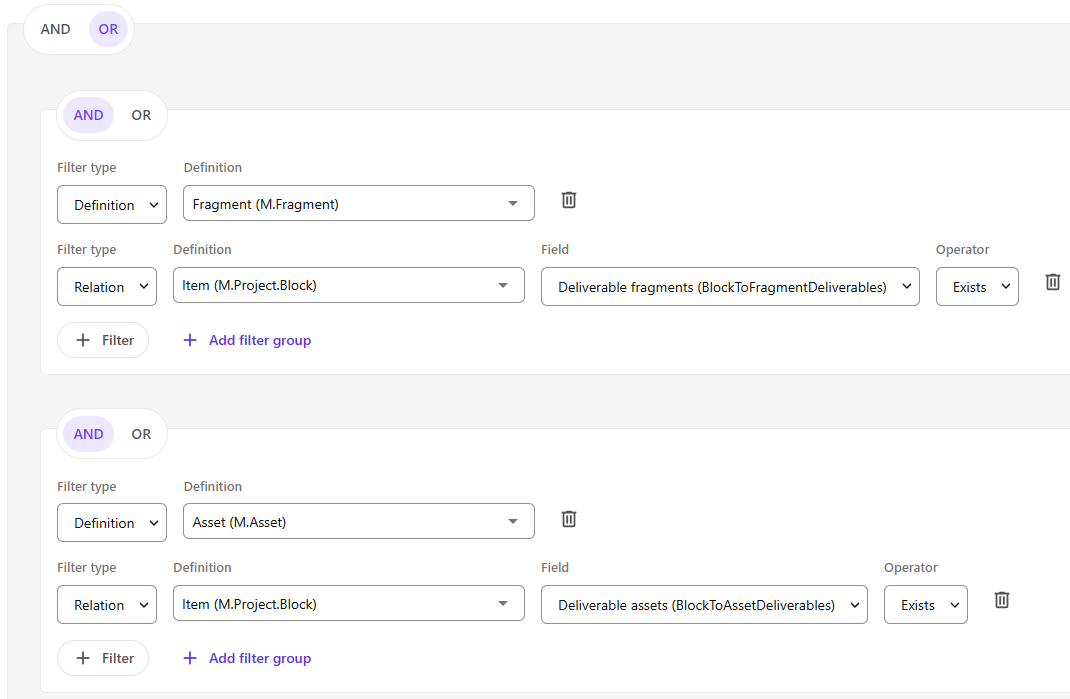
Task: Open the Fragment (M.Fragment) definition dropdown
Action: [359, 203]
